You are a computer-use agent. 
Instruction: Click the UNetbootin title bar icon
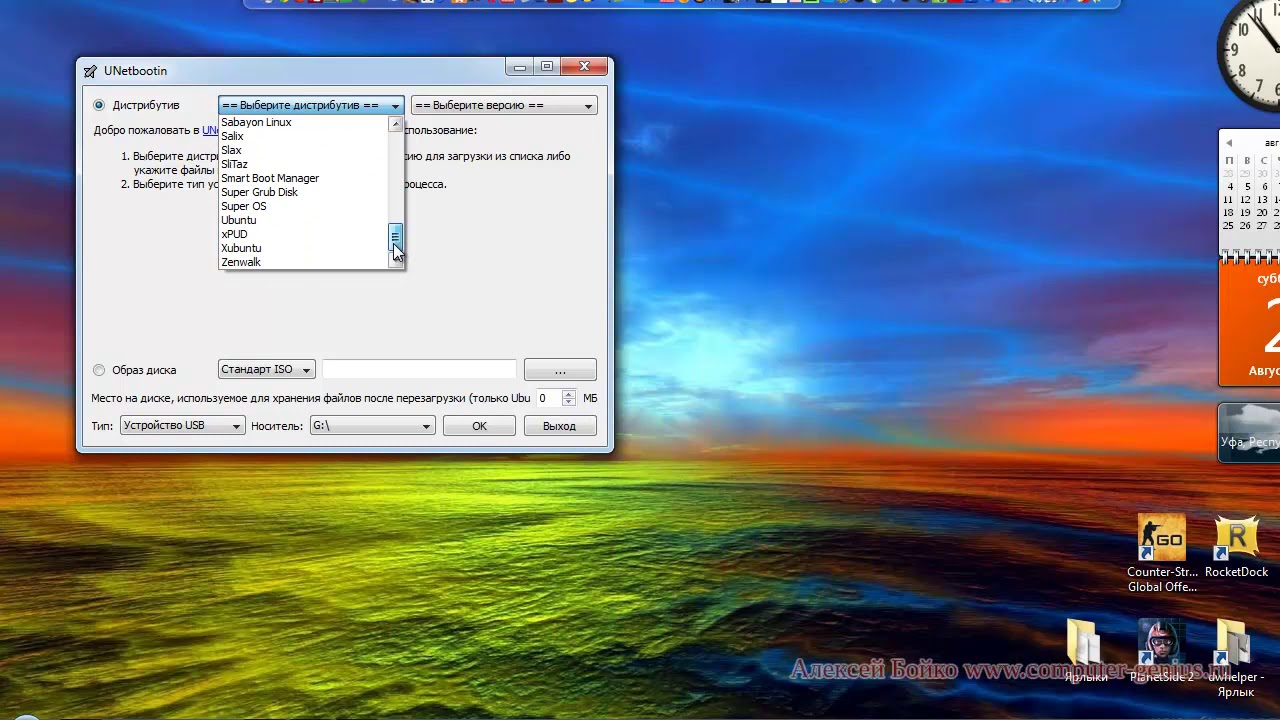[x=91, y=71]
